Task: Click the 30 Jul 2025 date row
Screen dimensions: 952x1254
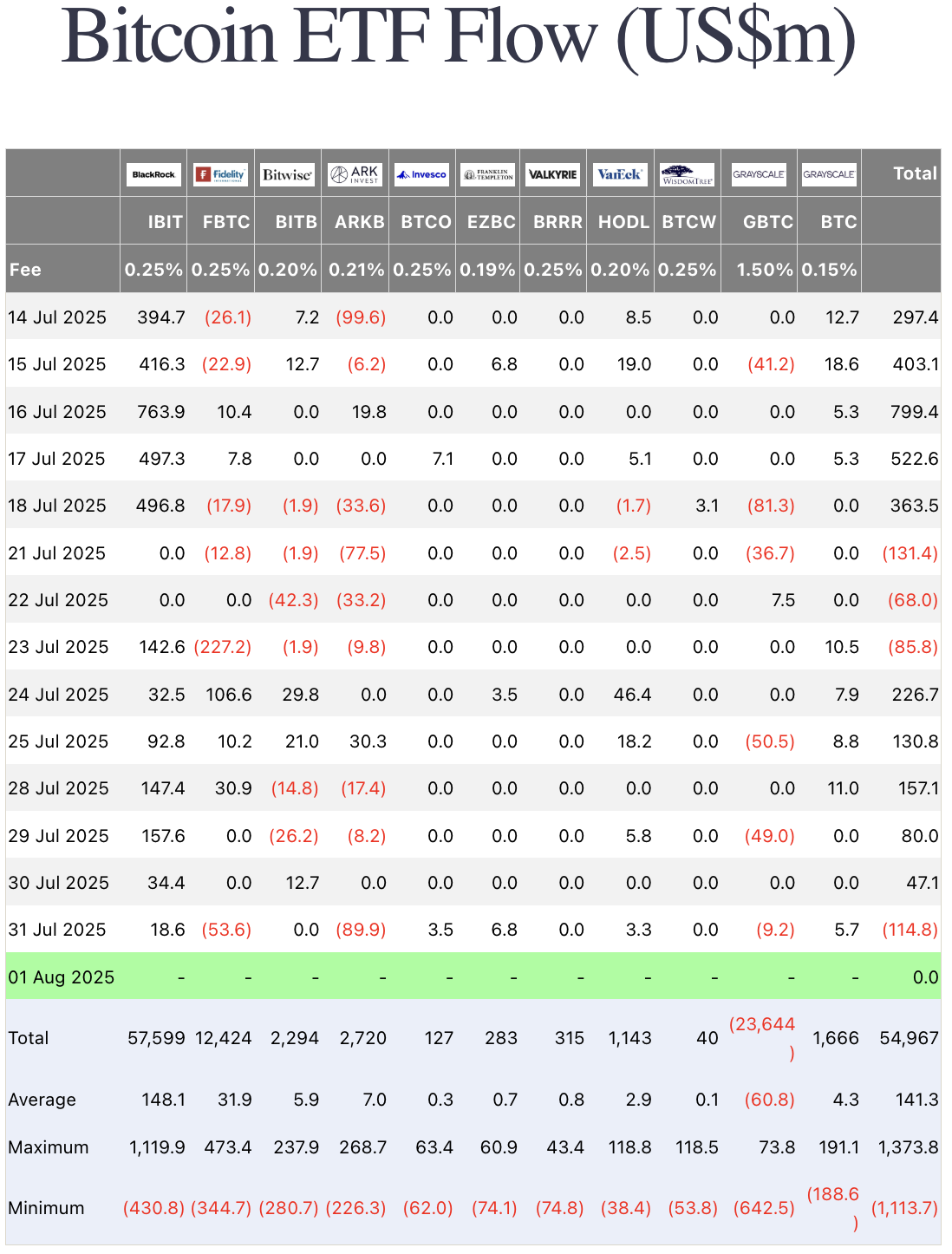Action: coord(473,883)
